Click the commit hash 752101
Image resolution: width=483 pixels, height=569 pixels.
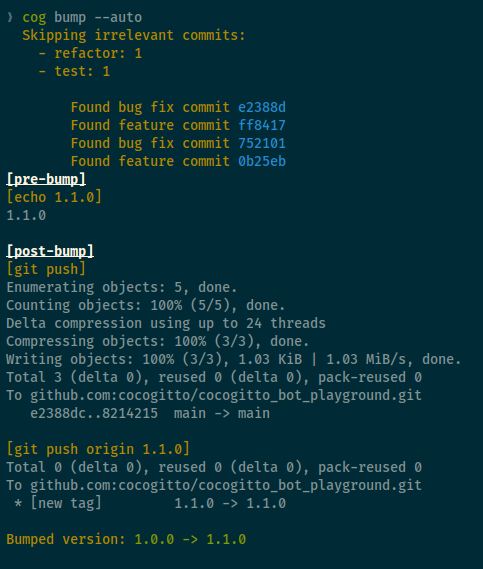(262, 143)
